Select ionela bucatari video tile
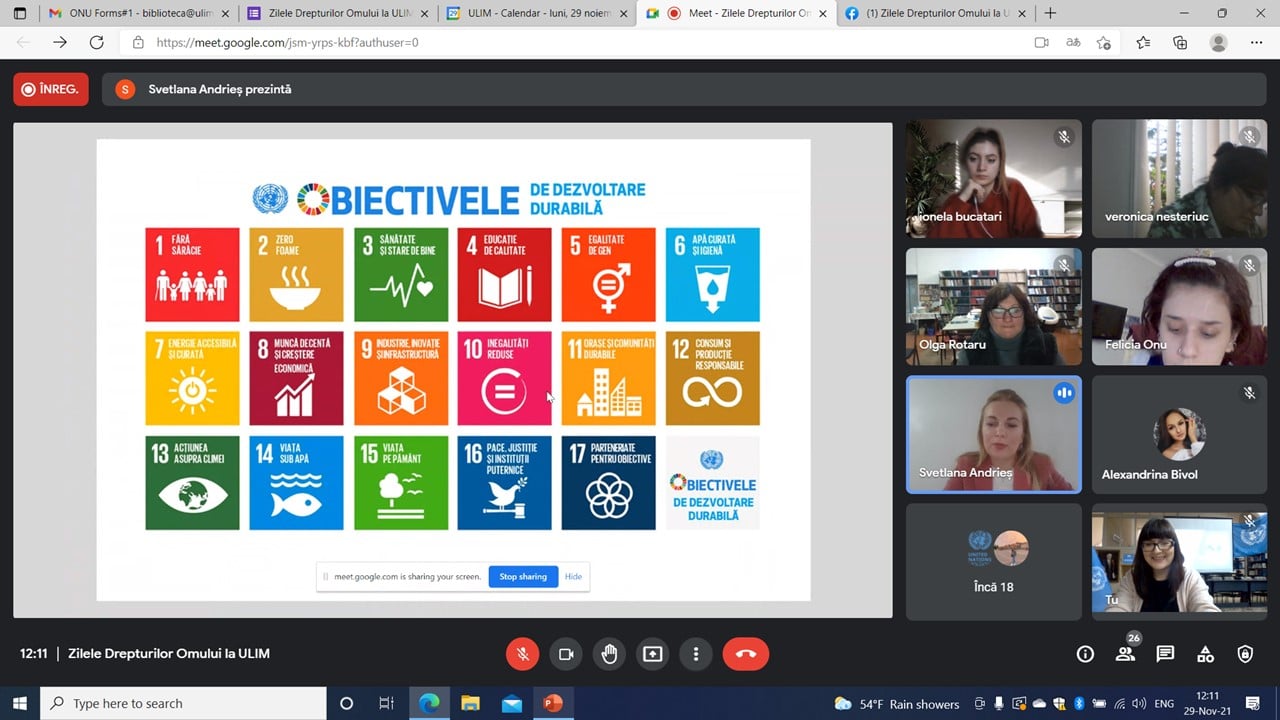This screenshot has width=1280, height=720. point(993,178)
